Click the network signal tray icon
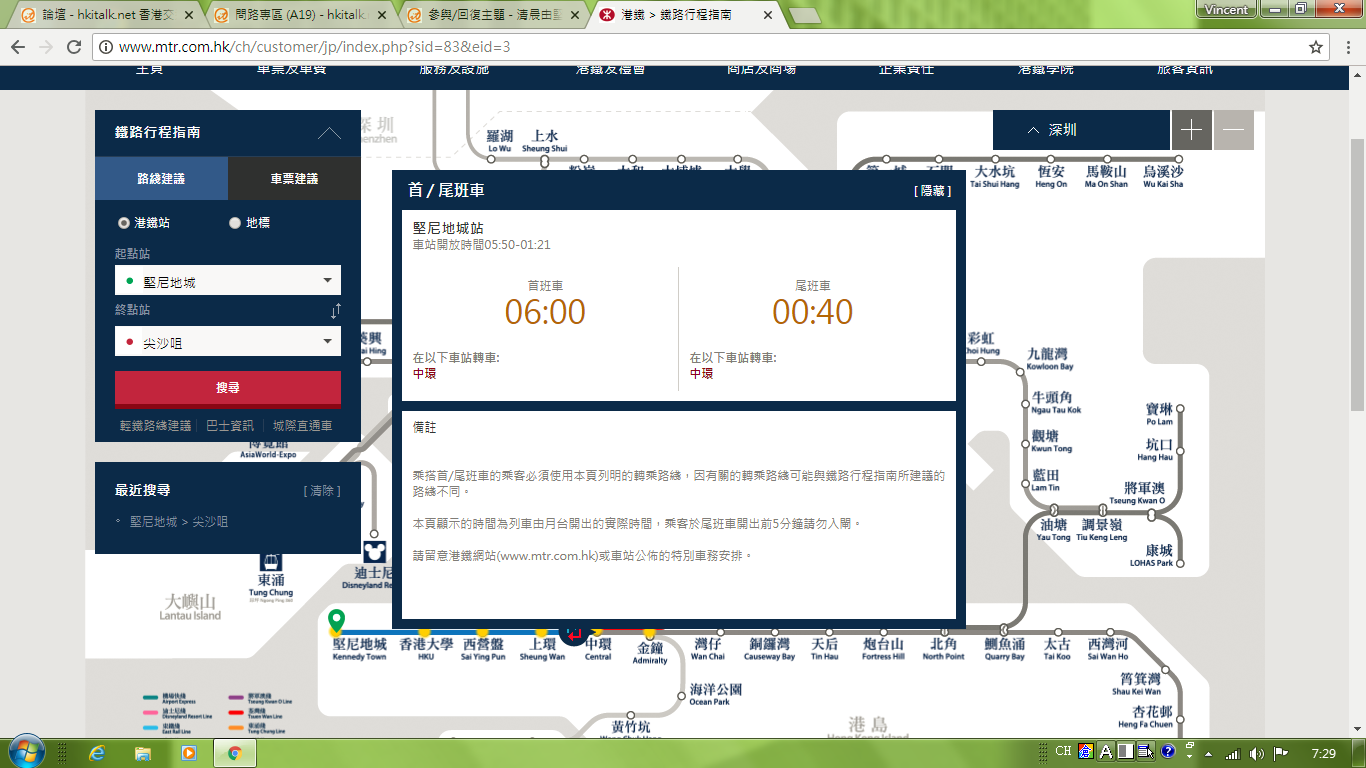 click(x=1233, y=753)
